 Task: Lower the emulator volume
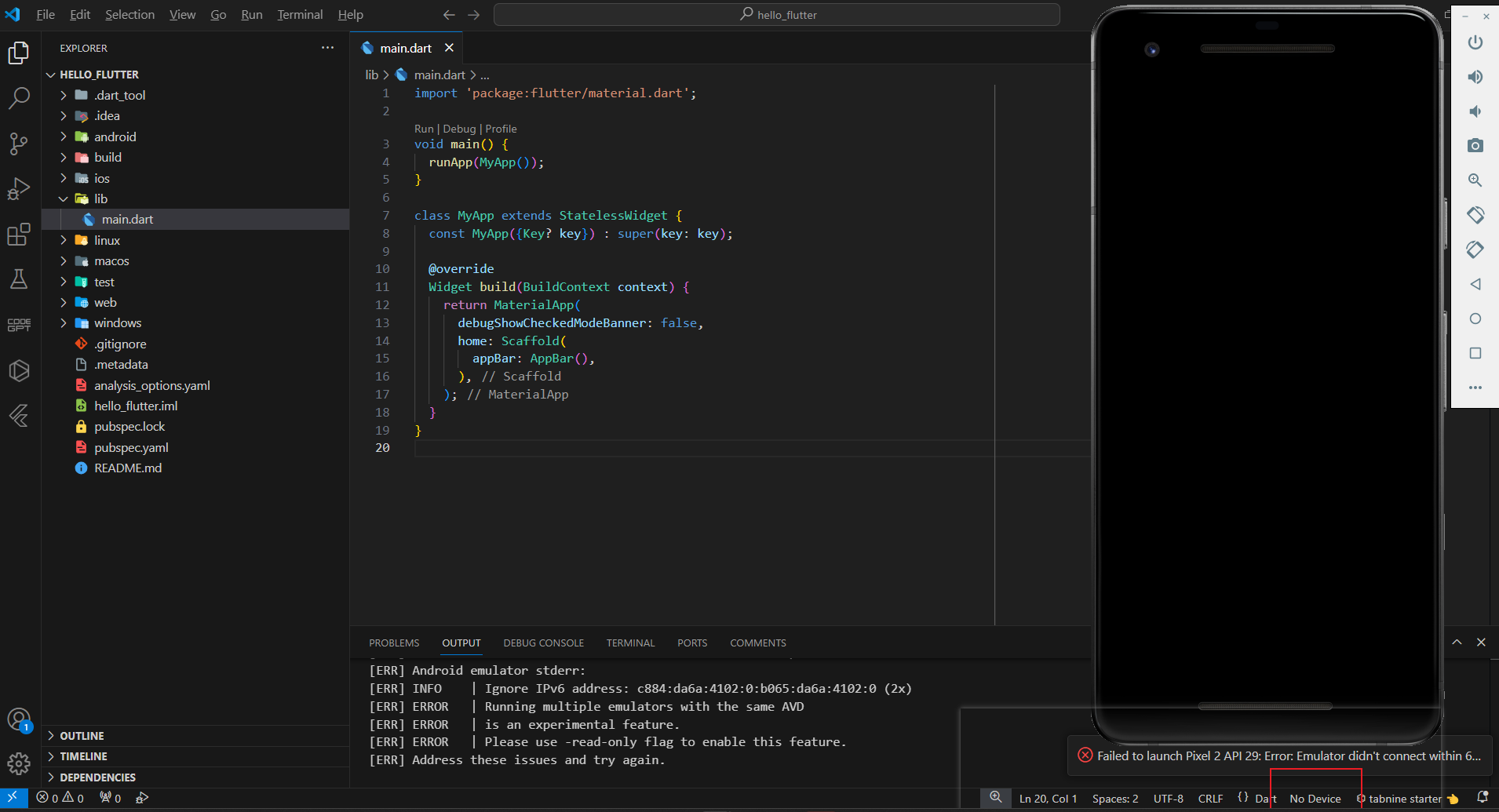coord(1475,111)
